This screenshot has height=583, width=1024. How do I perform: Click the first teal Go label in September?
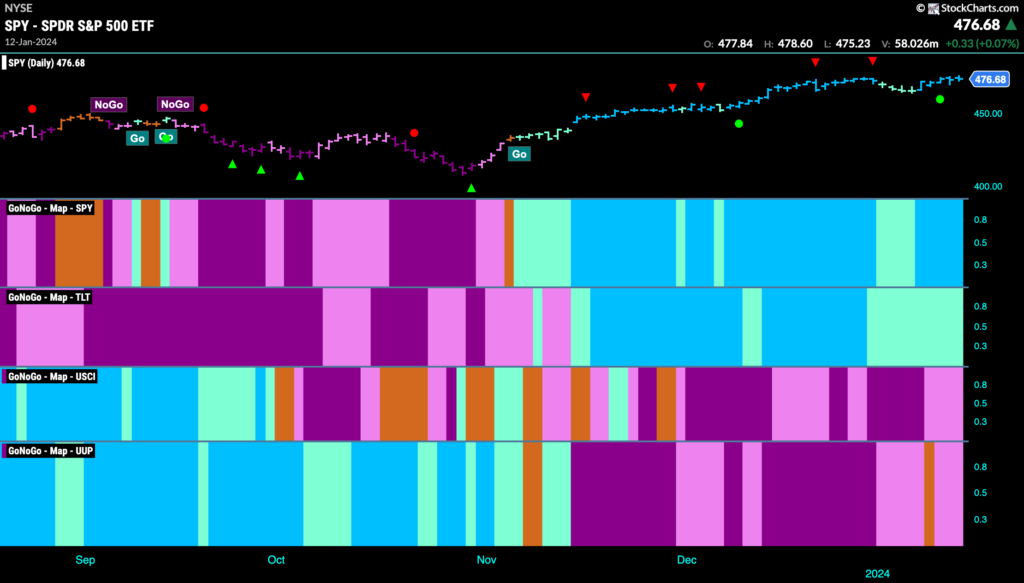tap(137, 138)
